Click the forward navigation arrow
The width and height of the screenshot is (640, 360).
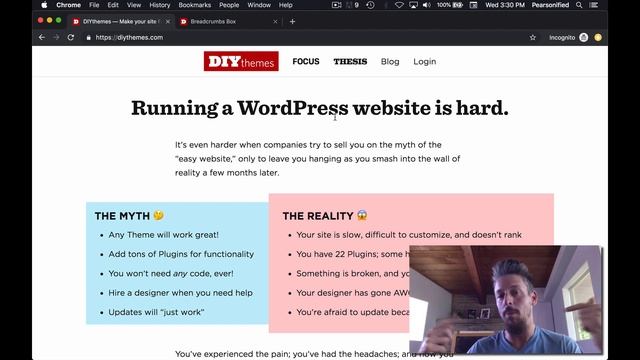click(56, 37)
